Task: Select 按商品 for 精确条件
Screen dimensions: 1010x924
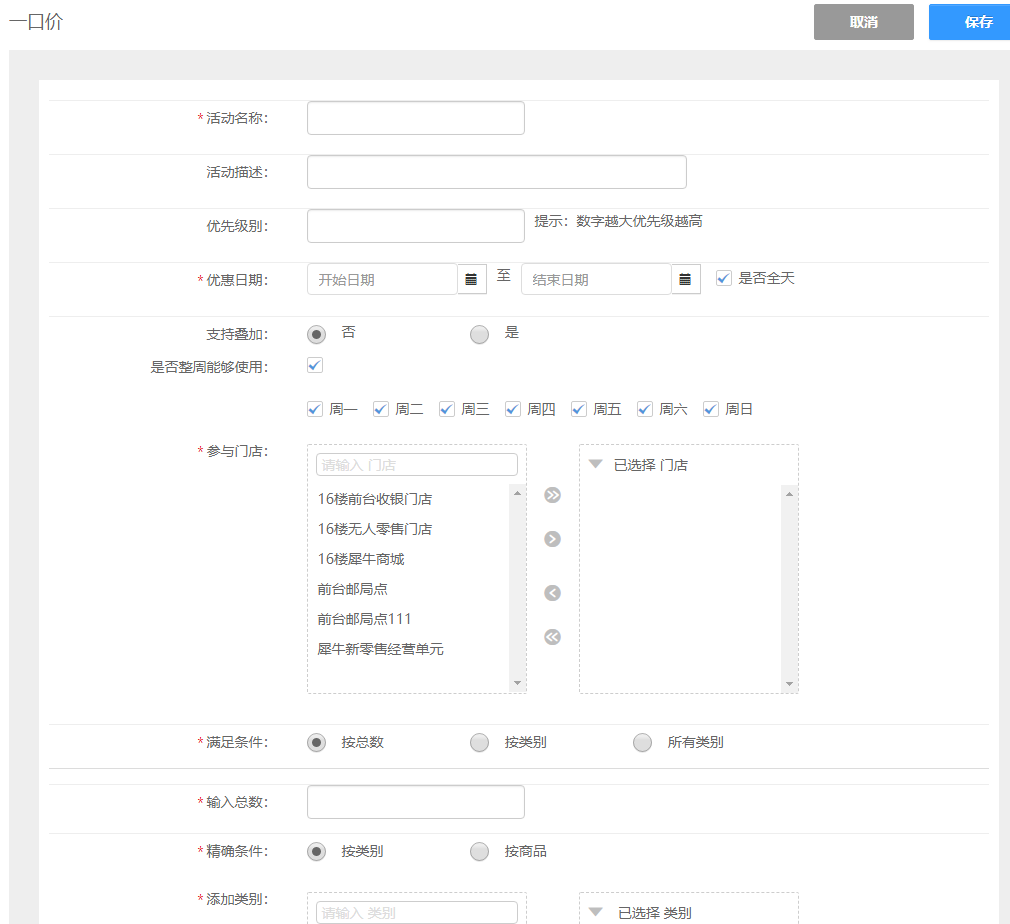Action: pyautogui.click(x=479, y=851)
